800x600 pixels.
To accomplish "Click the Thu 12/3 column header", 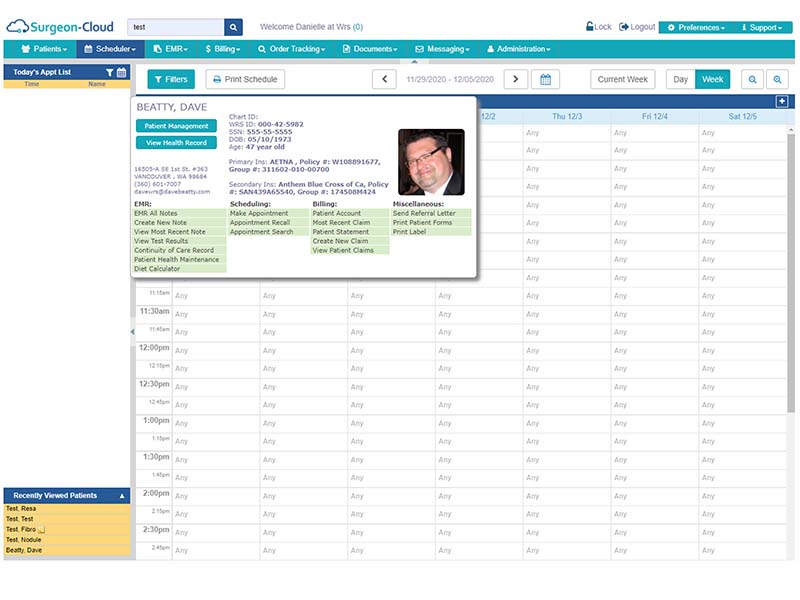I will click(x=567, y=116).
